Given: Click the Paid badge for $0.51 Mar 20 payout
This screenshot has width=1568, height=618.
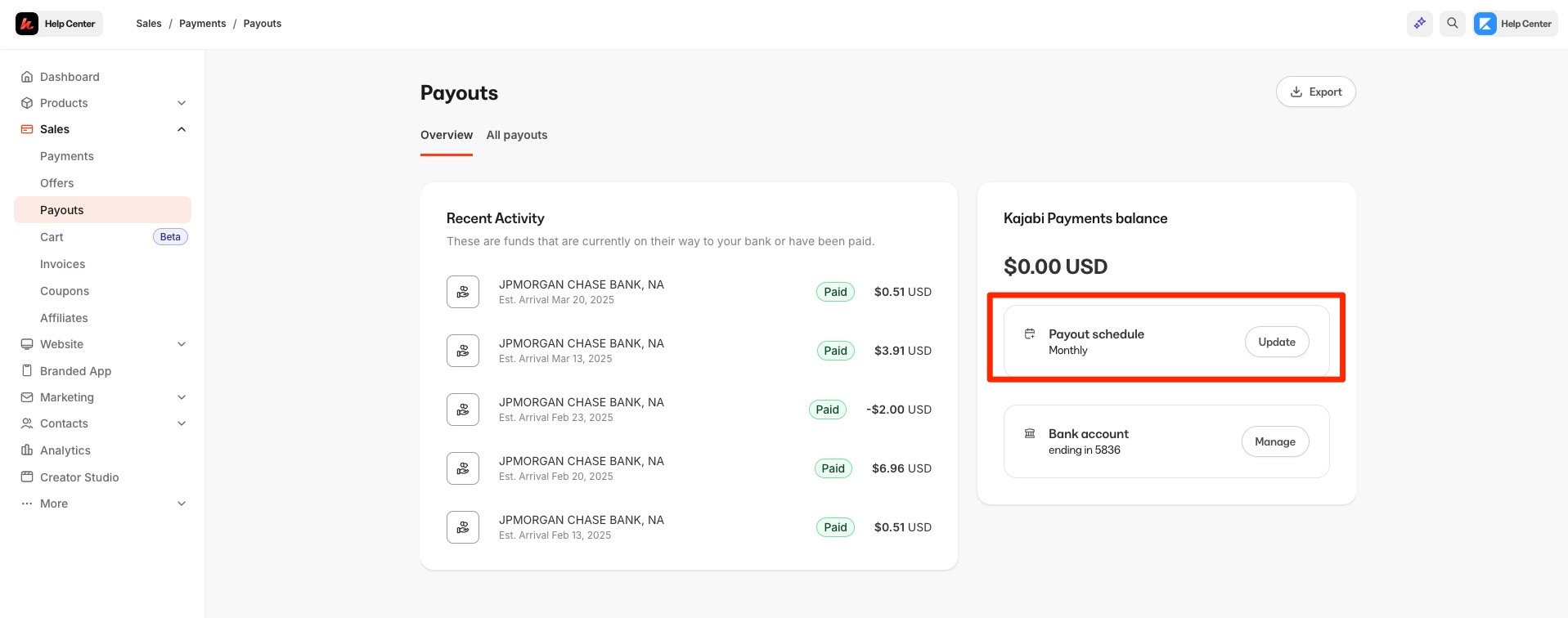Looking at the screenshot, I should coord(835,292).
